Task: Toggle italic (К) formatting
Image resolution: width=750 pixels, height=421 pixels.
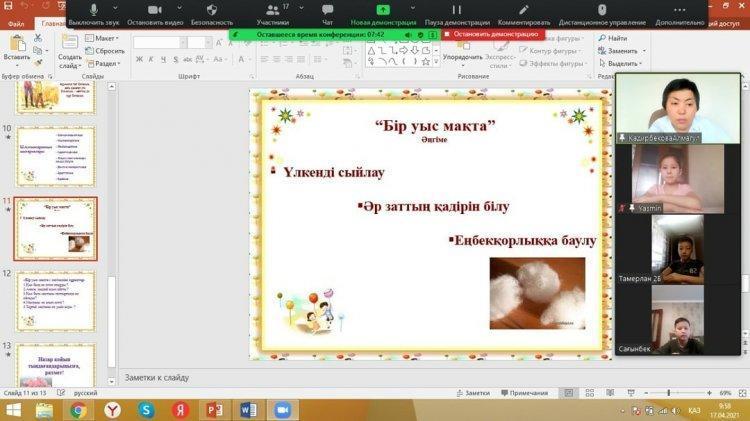Action: pos(151,59)
